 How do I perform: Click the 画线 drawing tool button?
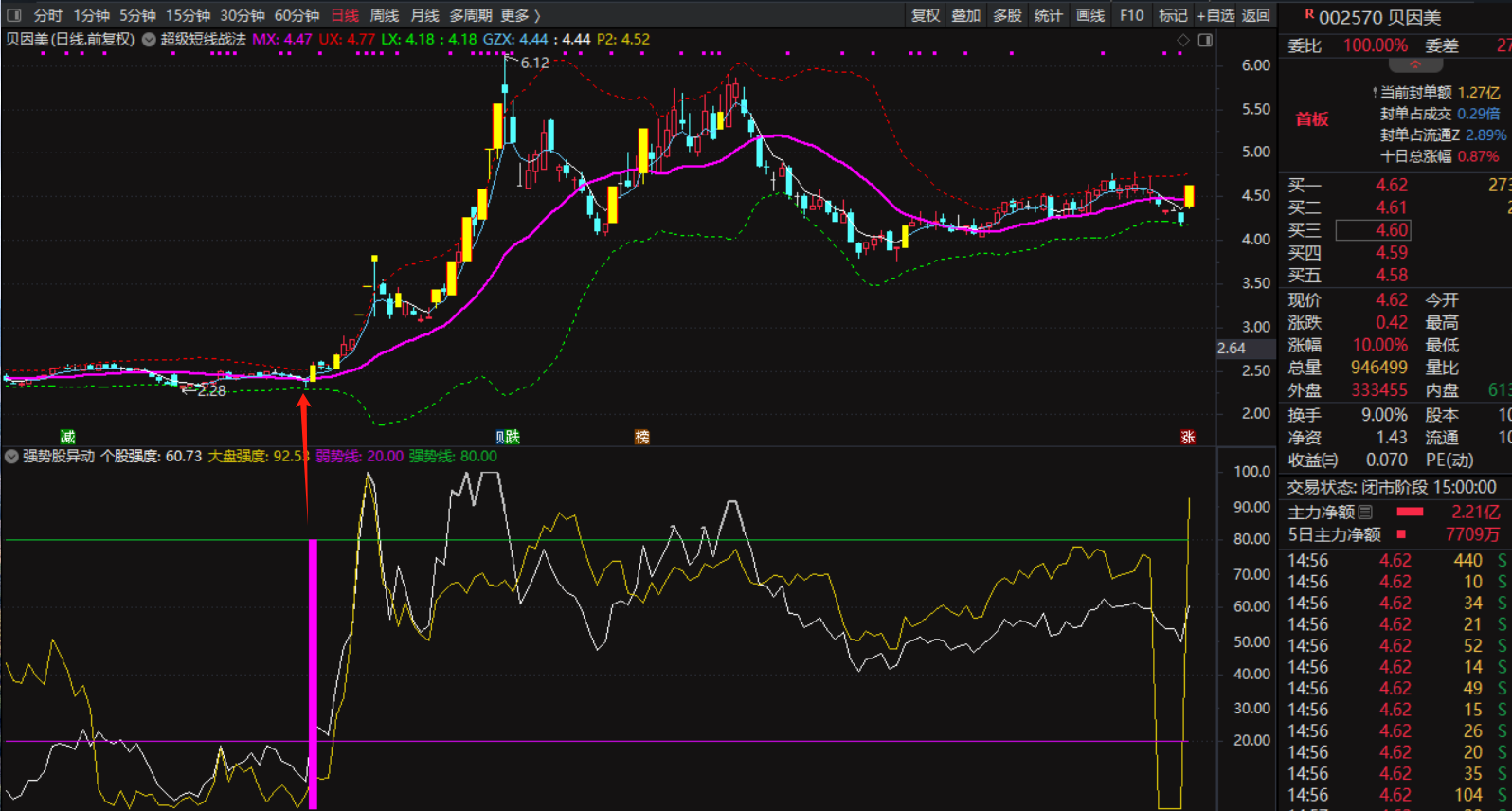1089,15
